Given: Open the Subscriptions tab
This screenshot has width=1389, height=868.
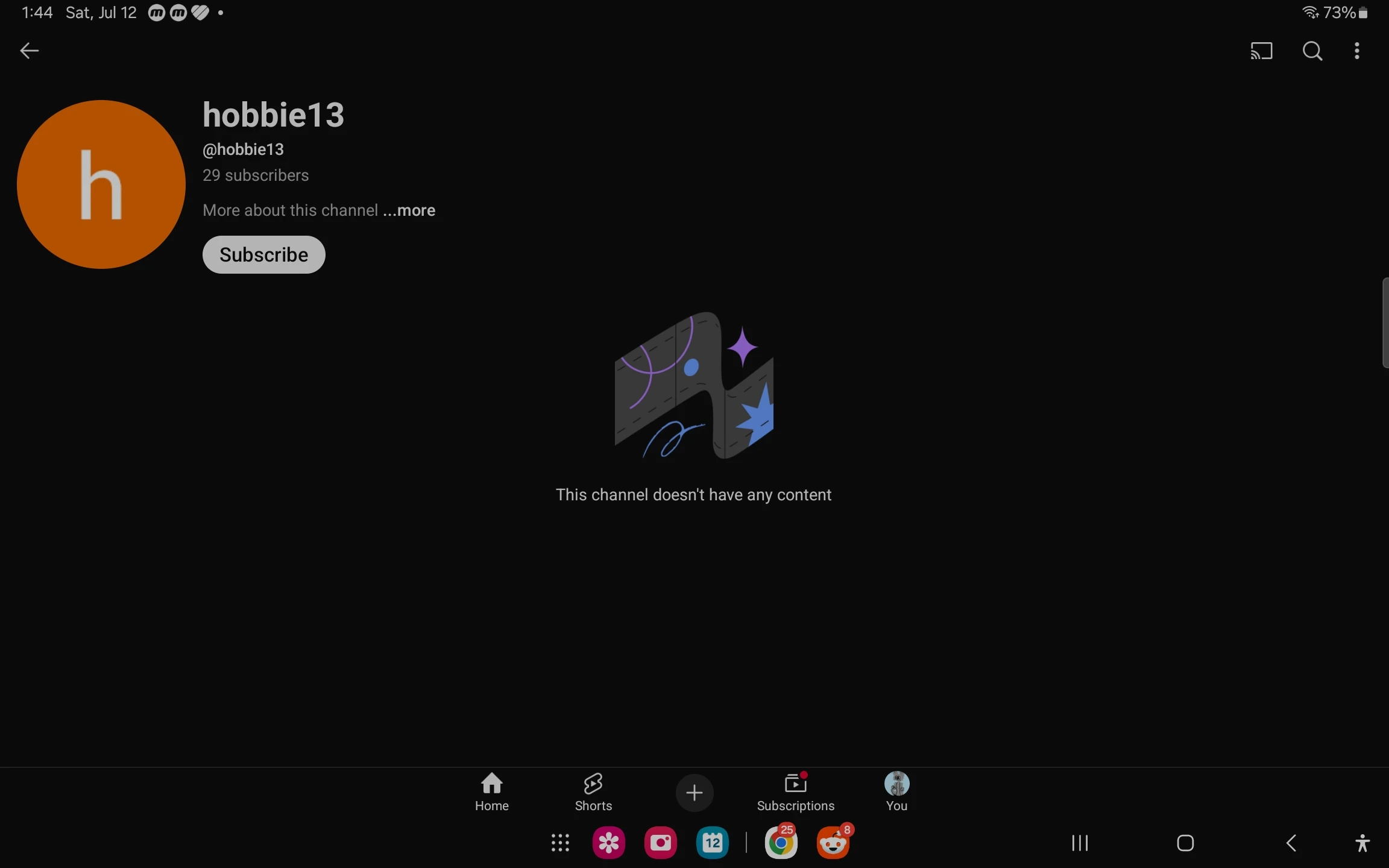Looking at the screenshot, I should (x=795, y=792).
